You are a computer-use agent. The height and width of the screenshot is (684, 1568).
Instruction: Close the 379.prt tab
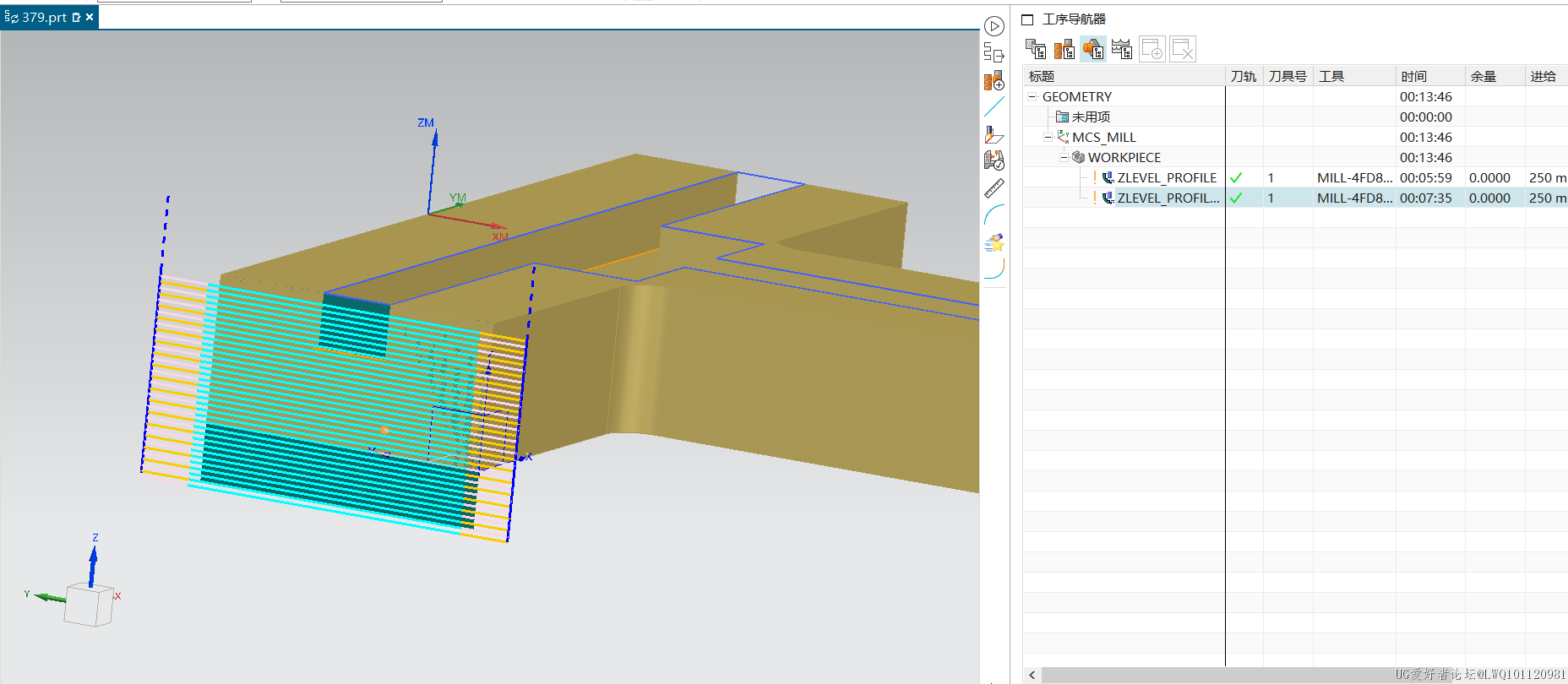[90, 17]
